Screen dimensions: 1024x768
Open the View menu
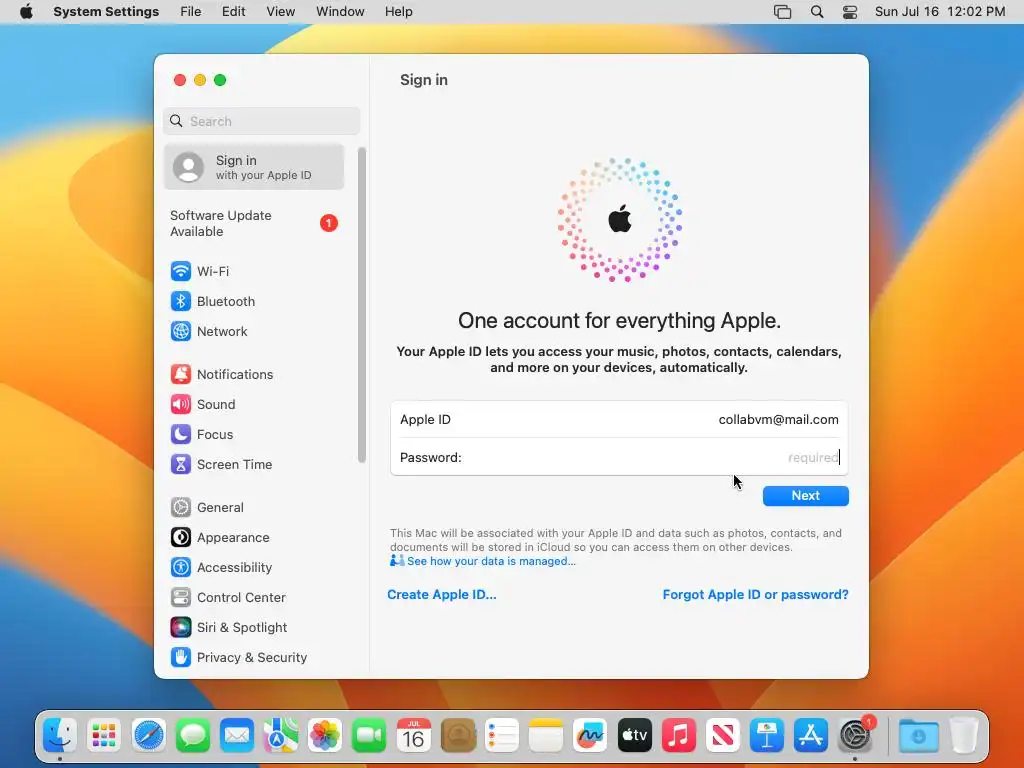[x=280, y=12]
